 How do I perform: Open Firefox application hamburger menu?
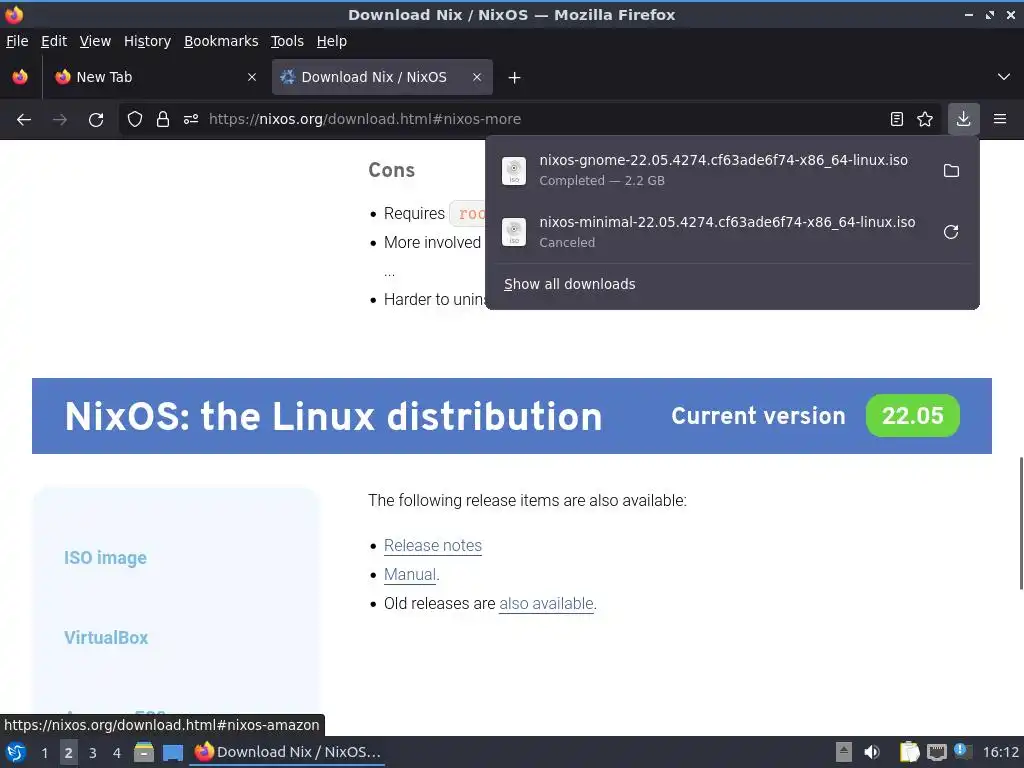[1000, 119]
